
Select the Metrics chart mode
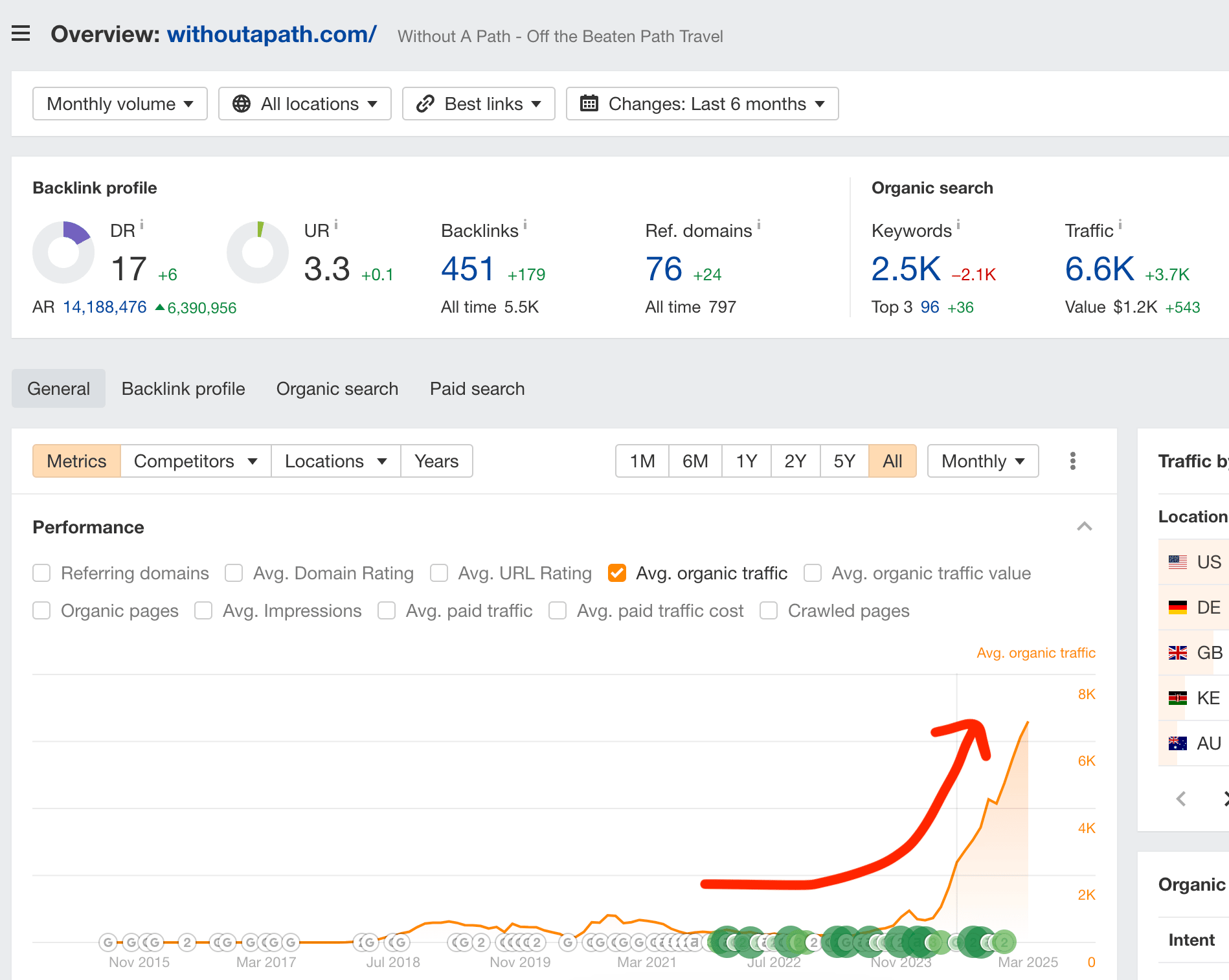pyautogui.click(x=76, y=461)
